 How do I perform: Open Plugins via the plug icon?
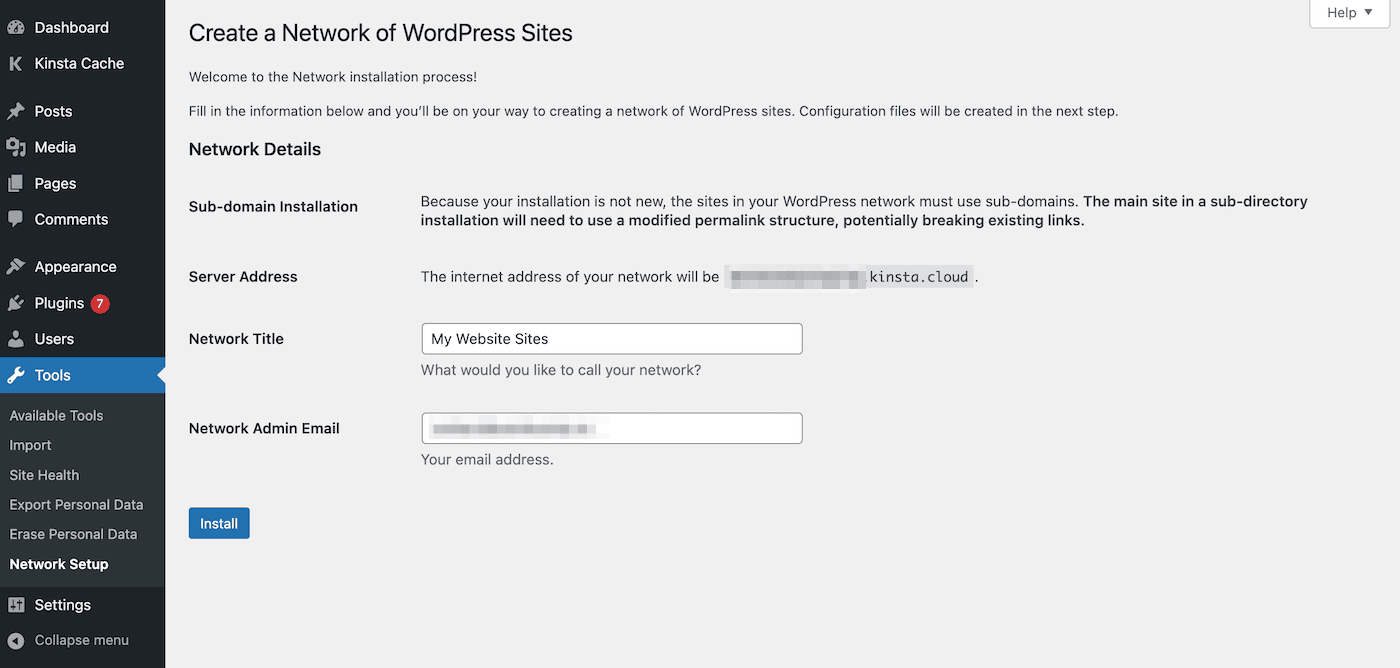[x=16, y=303]
